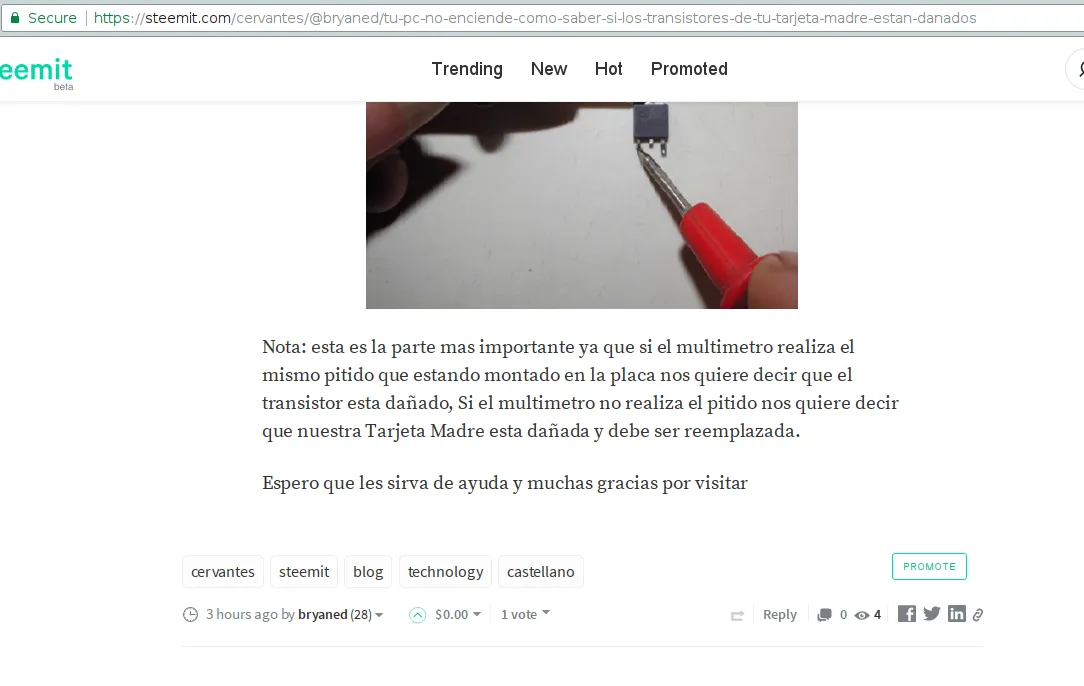Viewport: 1084px width, 686px height.
Task: Click the resteem arrow icon
Action: pos(738,615)
